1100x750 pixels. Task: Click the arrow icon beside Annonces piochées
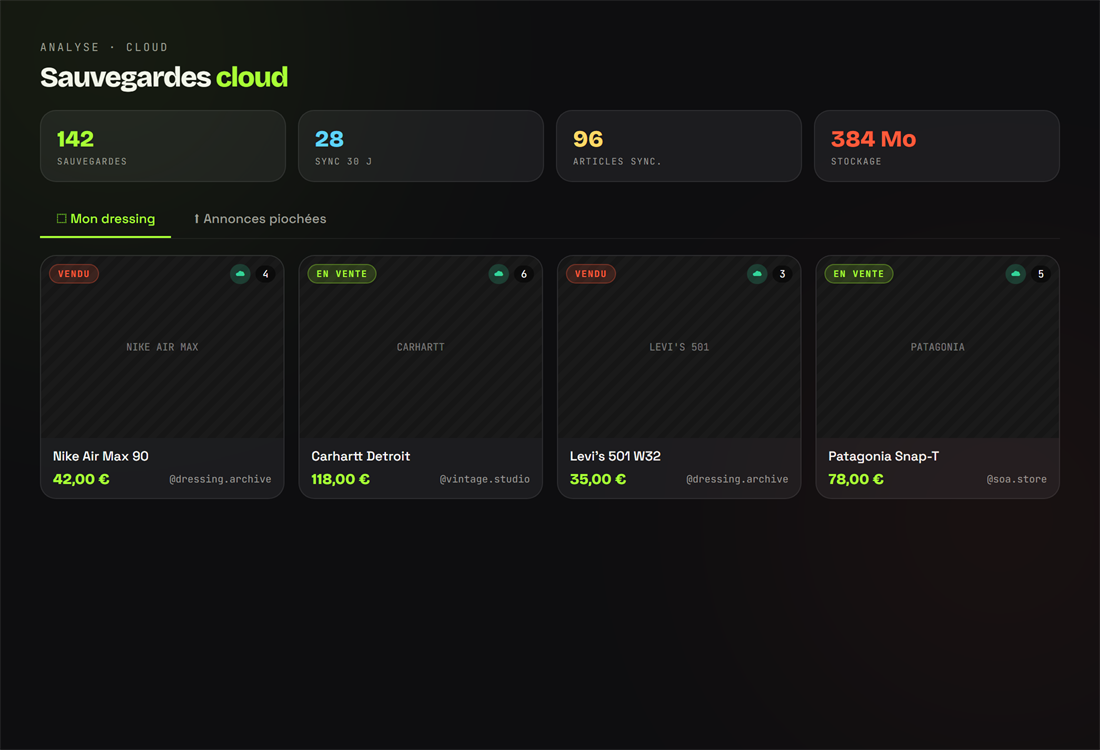coord(196,219)
